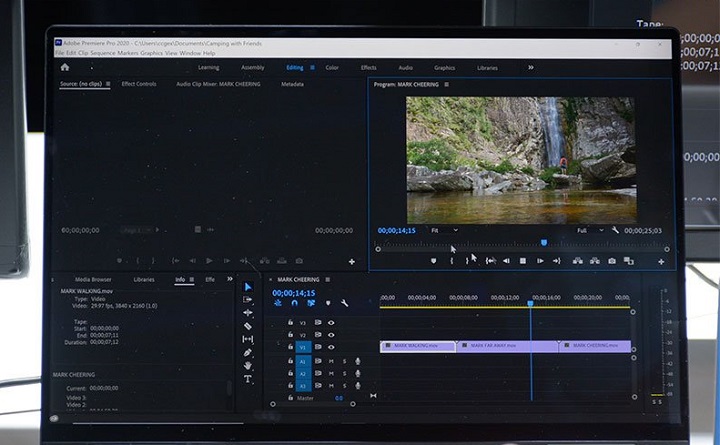
Task: Toggle the lock on video track V3
Action: (290, 322)
